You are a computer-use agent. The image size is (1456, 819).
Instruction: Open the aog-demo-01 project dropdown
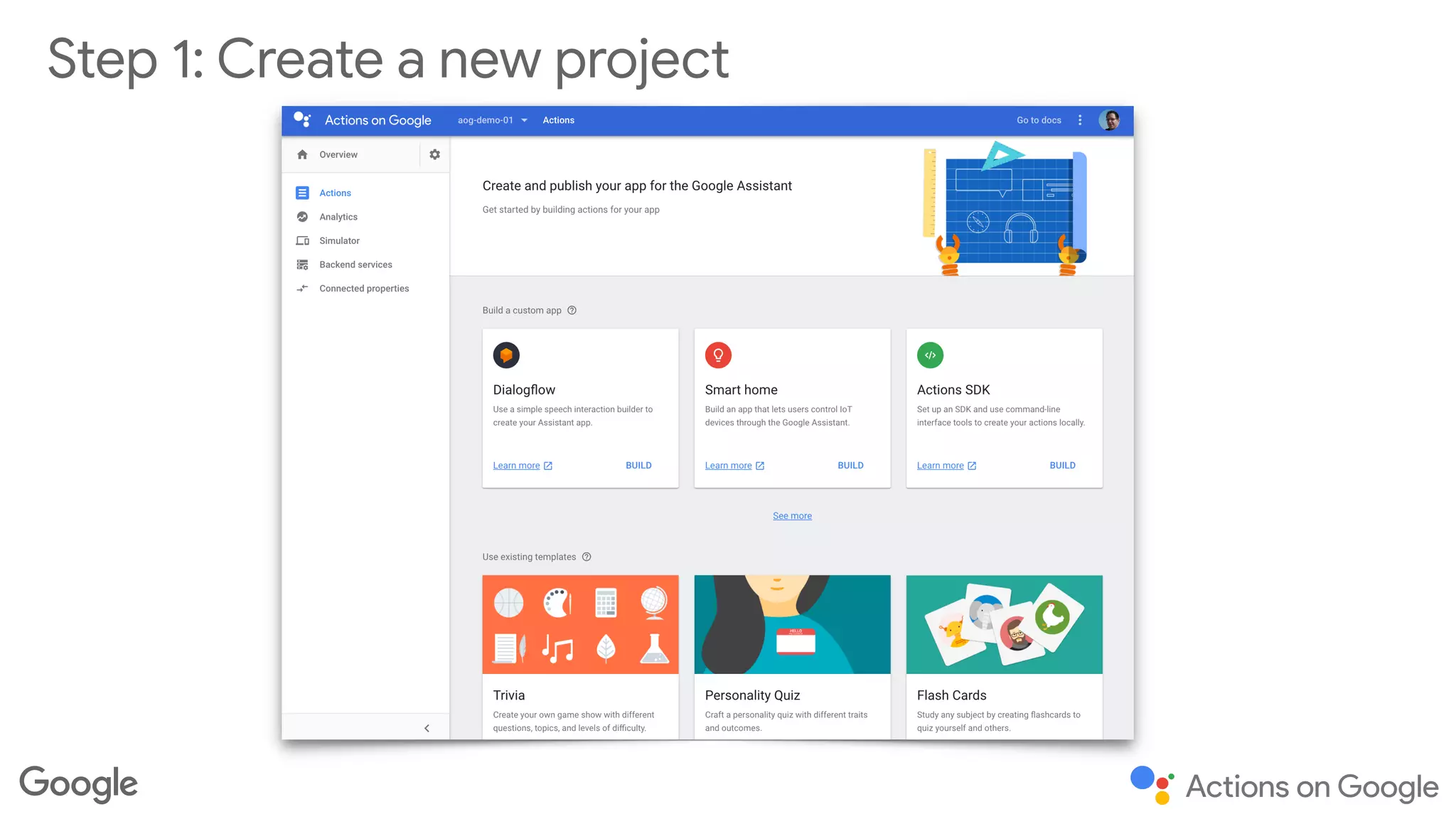[492, 120]
